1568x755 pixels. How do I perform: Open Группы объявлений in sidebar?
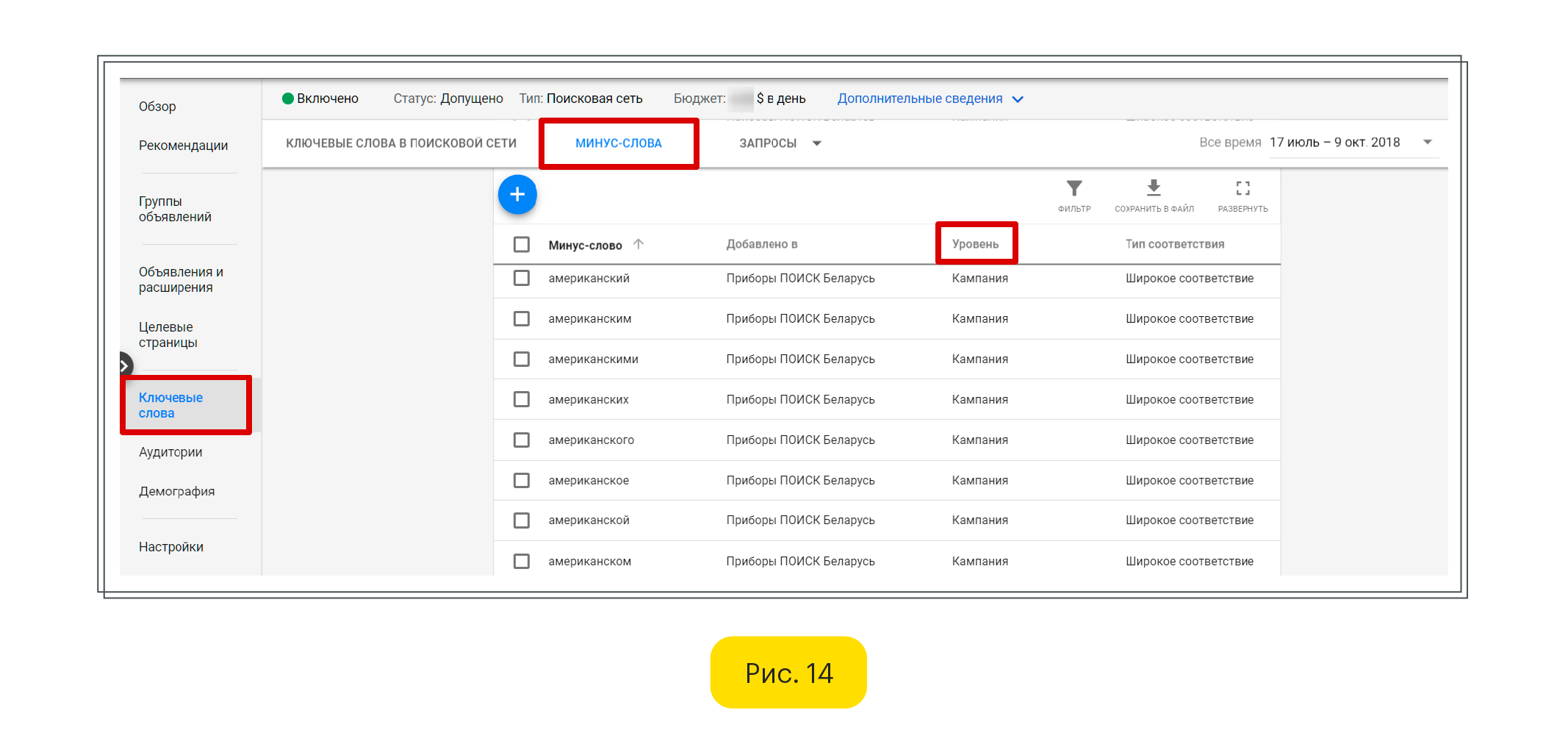pyautogui.click(x=175, y=209)
